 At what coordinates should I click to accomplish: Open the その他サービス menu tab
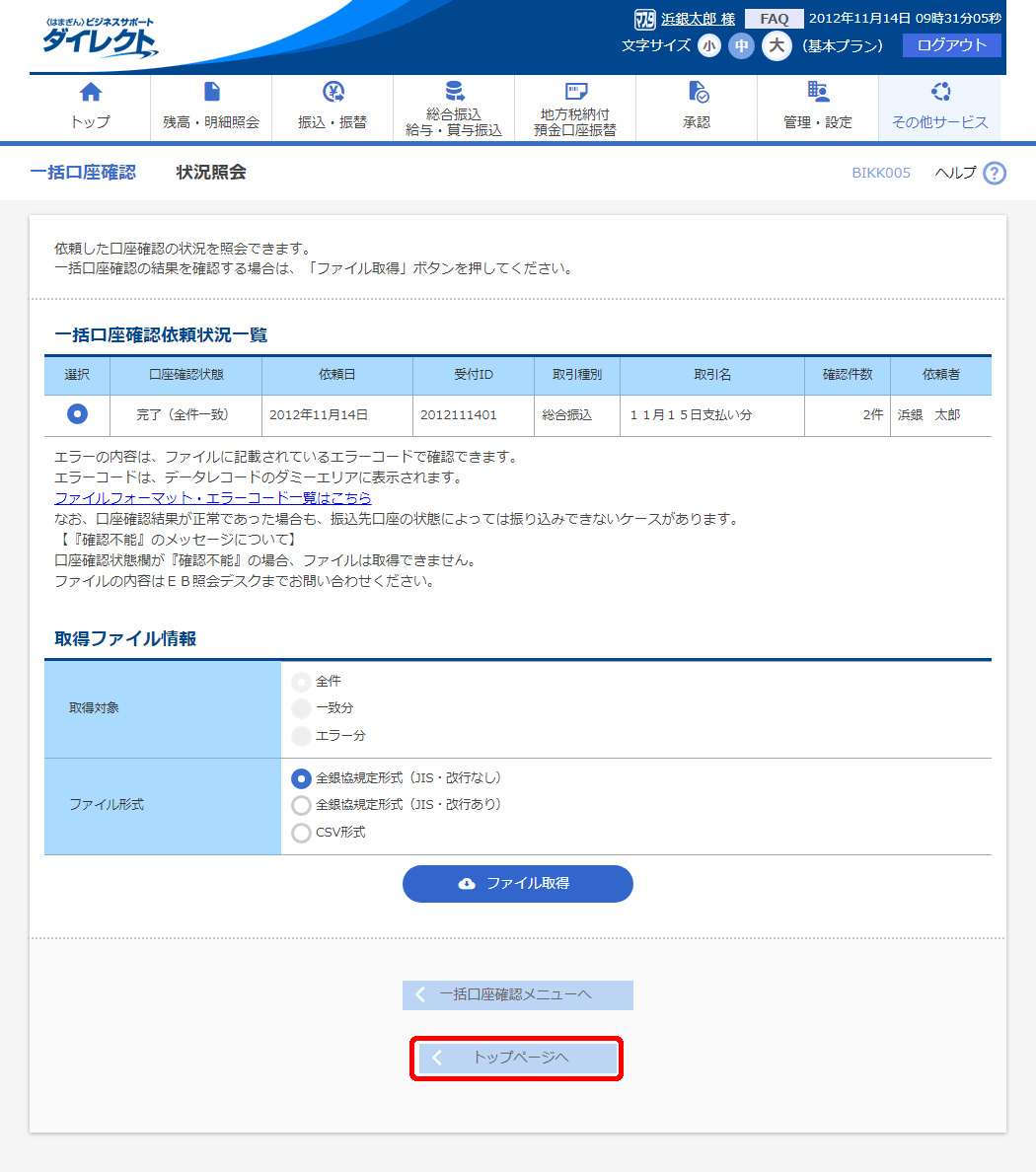[939, 109]
